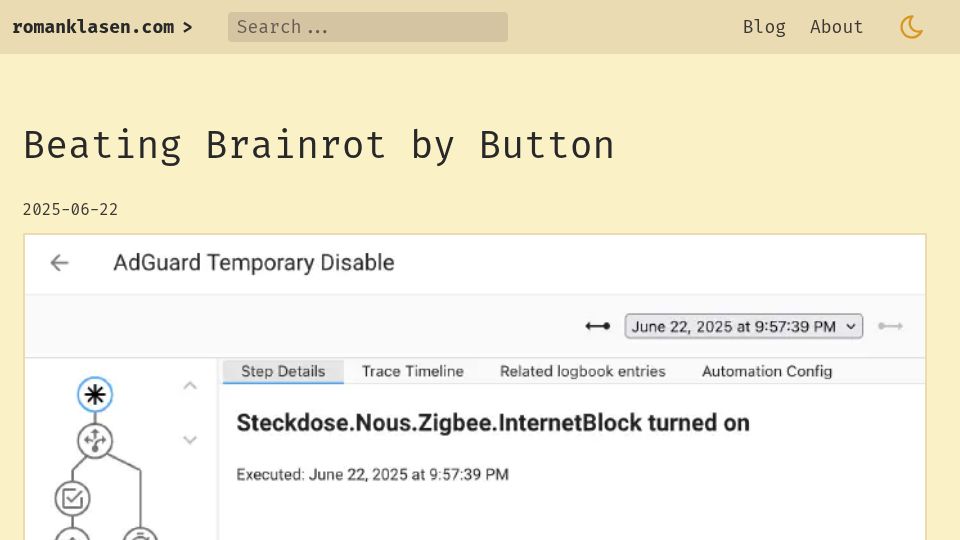960x540 pixels.
Task: Switch to the Step Details tab
Action: pyautogui.click(x=283, y=371)
